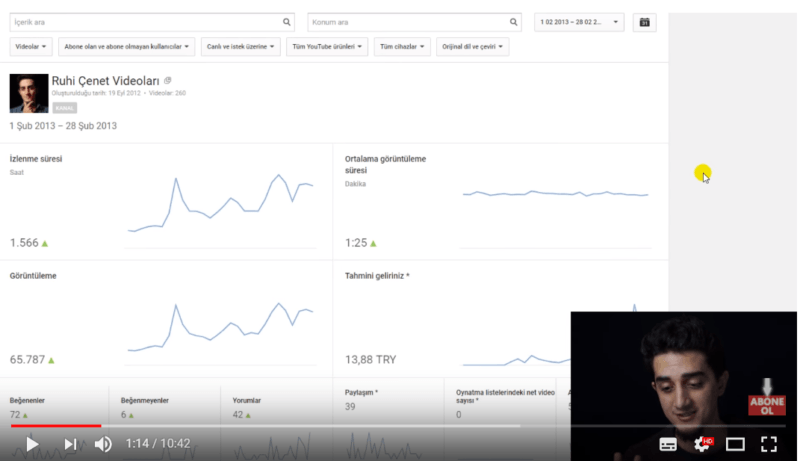Open the Tüm YouTube ürünleri filter
The width and height of the screenshot is (800, 461).
click(326, 46)
